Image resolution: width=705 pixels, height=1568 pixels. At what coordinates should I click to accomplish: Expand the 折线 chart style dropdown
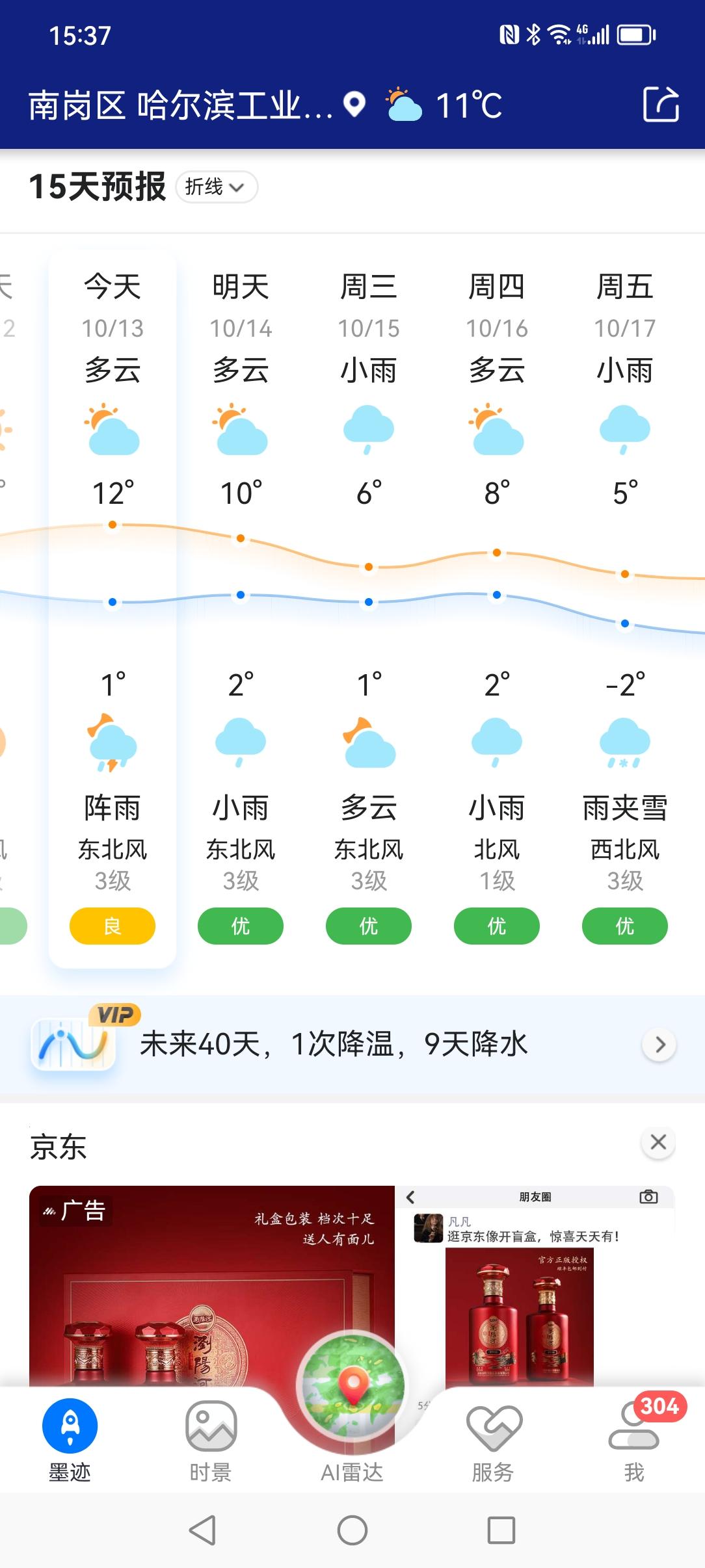(216, 187)
